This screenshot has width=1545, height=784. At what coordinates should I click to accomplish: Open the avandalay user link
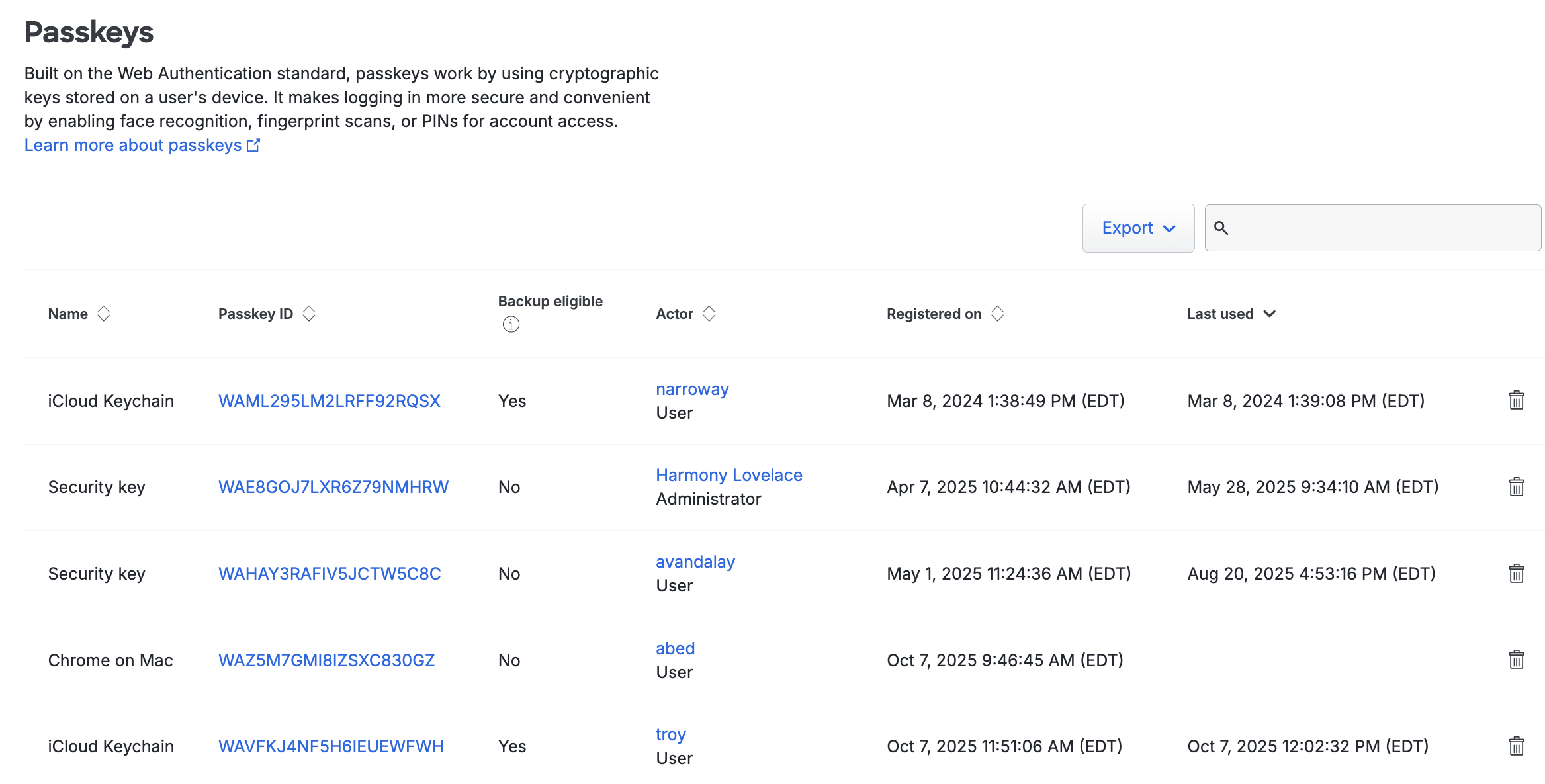[x=695, y=562]
